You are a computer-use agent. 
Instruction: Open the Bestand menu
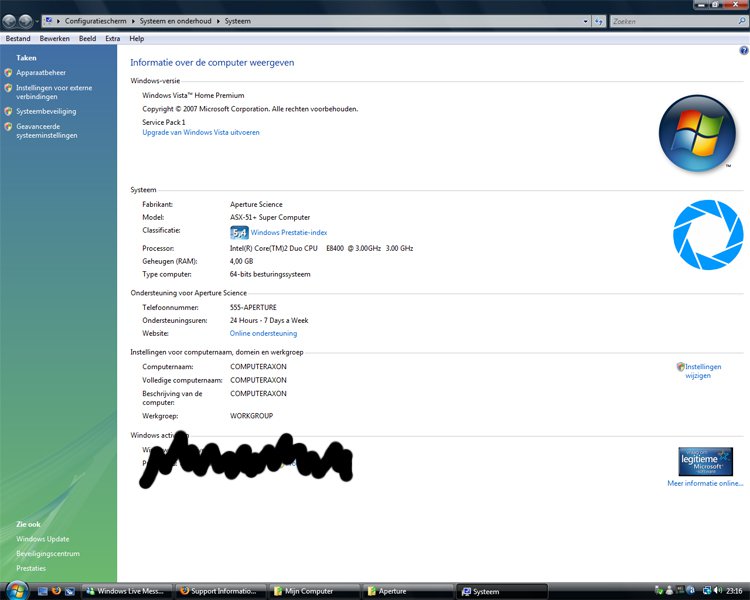18,39
